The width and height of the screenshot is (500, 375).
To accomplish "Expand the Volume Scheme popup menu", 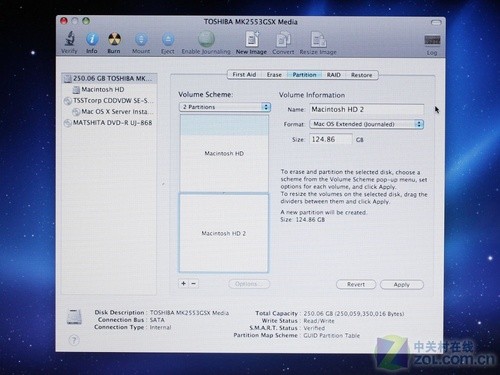I will tap(225, 107).
